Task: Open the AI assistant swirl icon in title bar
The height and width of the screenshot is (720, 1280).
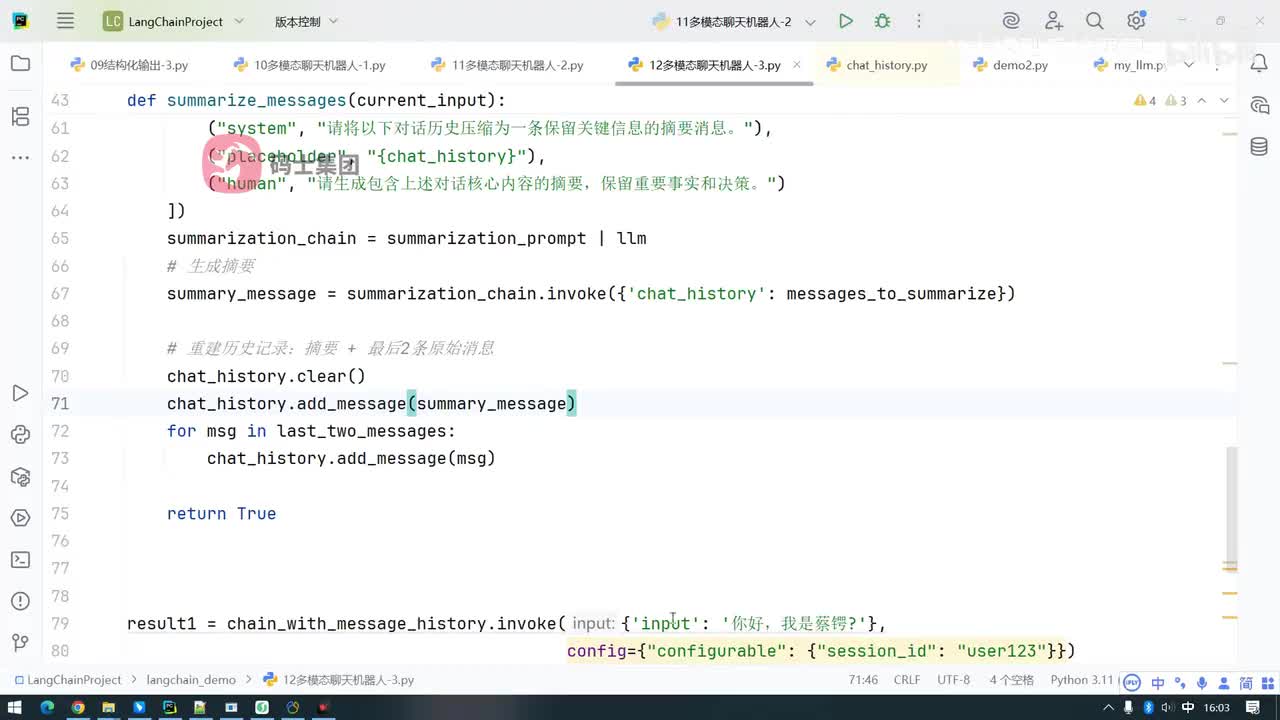Action: [1011, 21]
